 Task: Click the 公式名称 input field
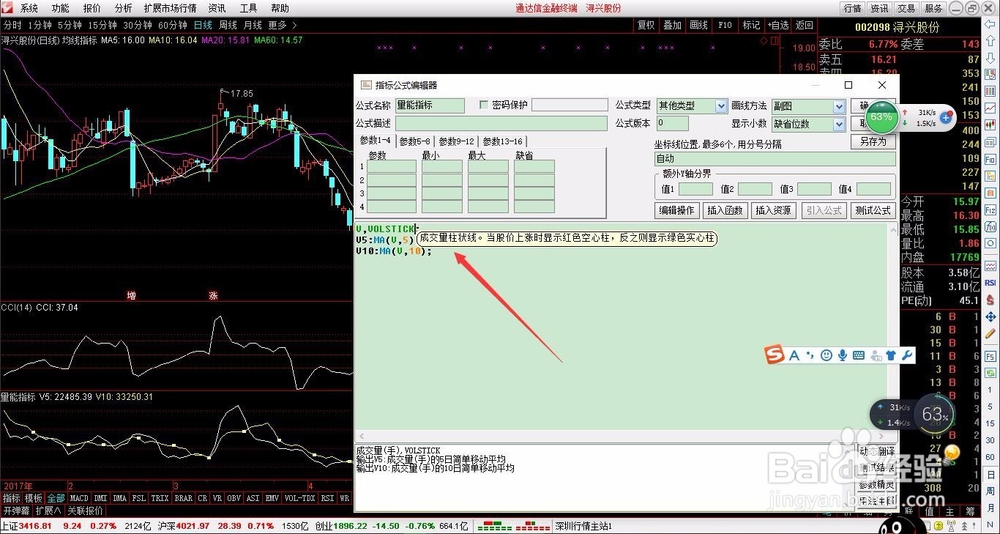[430, 105]
